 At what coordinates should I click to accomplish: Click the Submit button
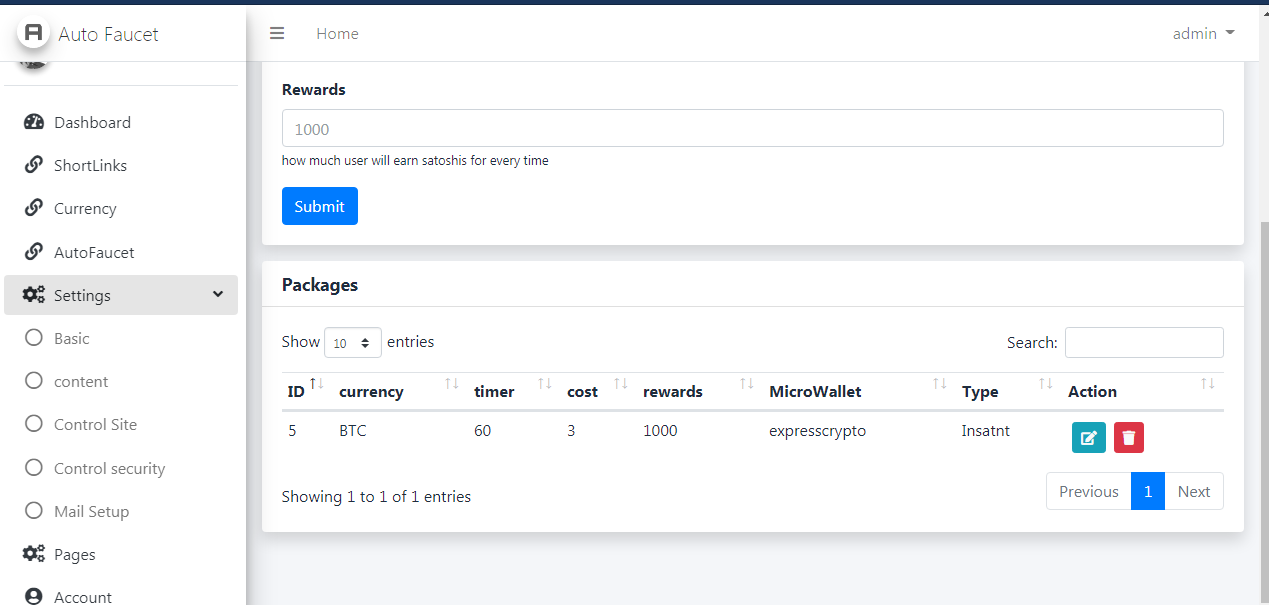[319, 206]
